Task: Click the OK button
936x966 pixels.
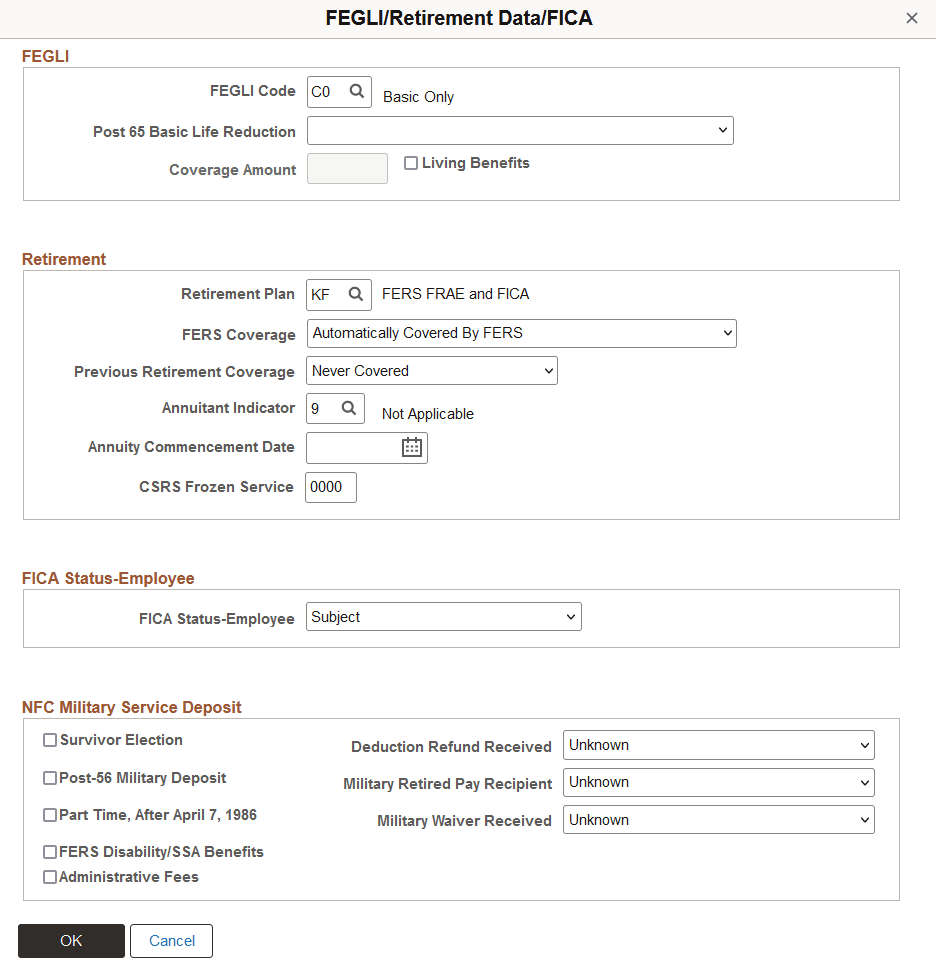Action: 71,940
